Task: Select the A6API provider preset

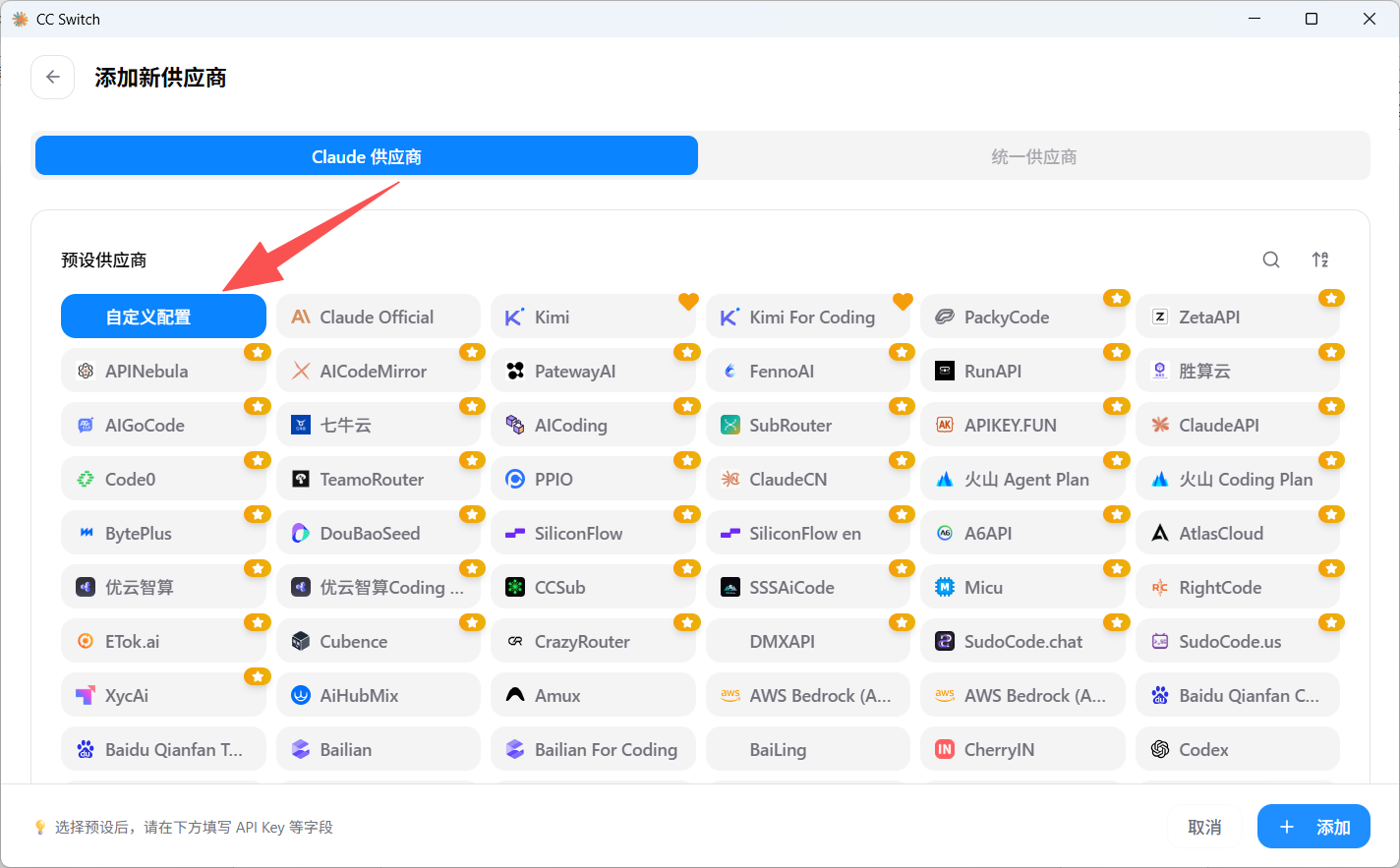Action: click(x=1022, y=533)
